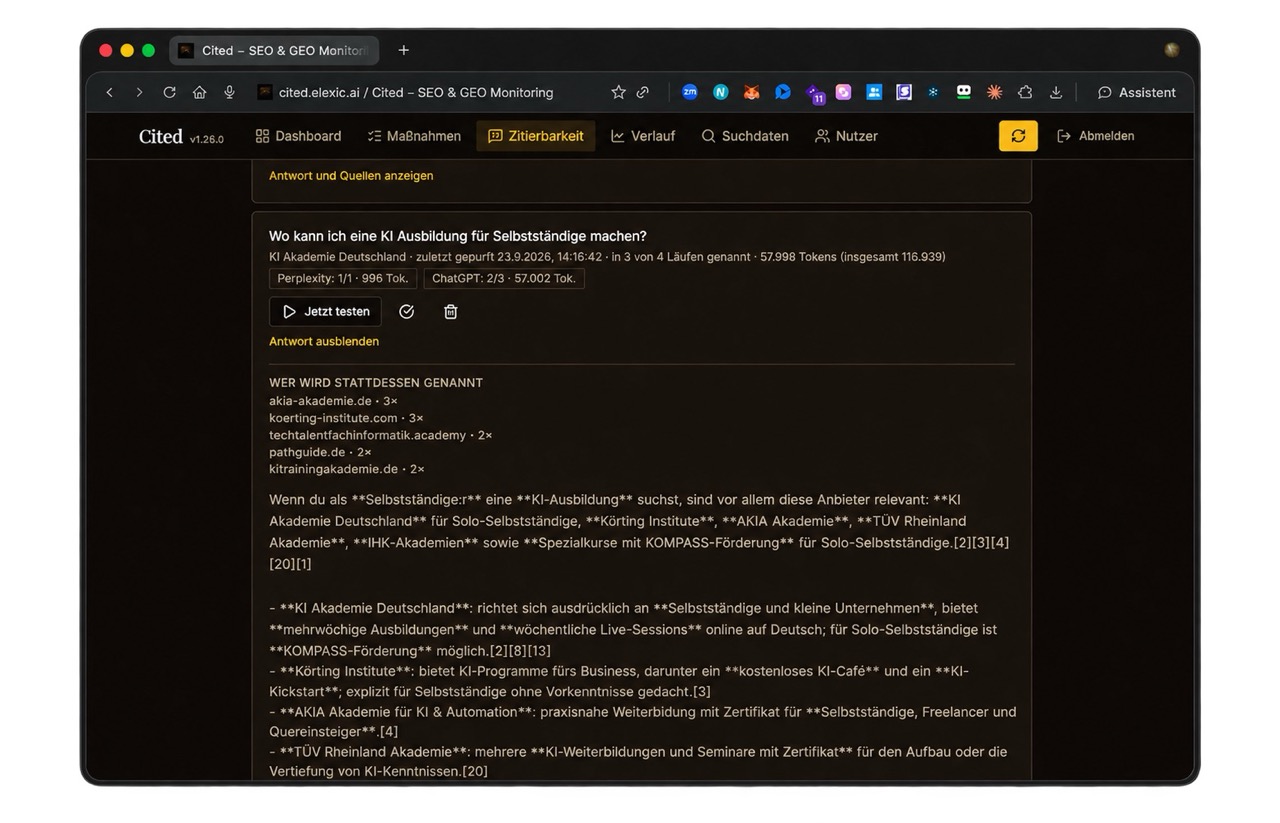The height and width of the screenshot is (823, 1280).
Task: Run the 'Jetzt testen' button
Action: tap(325, 312)
